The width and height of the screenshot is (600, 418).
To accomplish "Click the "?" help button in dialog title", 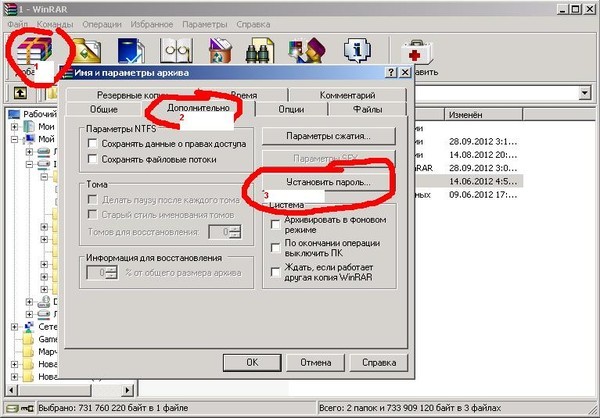I will 391,73.
